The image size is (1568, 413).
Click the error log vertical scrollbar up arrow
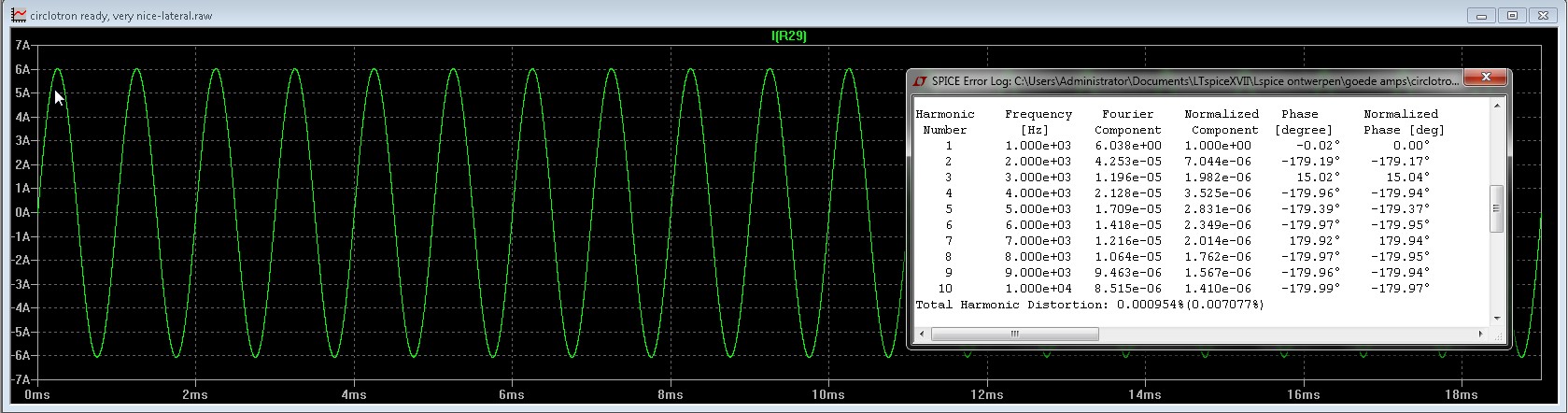[1496, 105]
